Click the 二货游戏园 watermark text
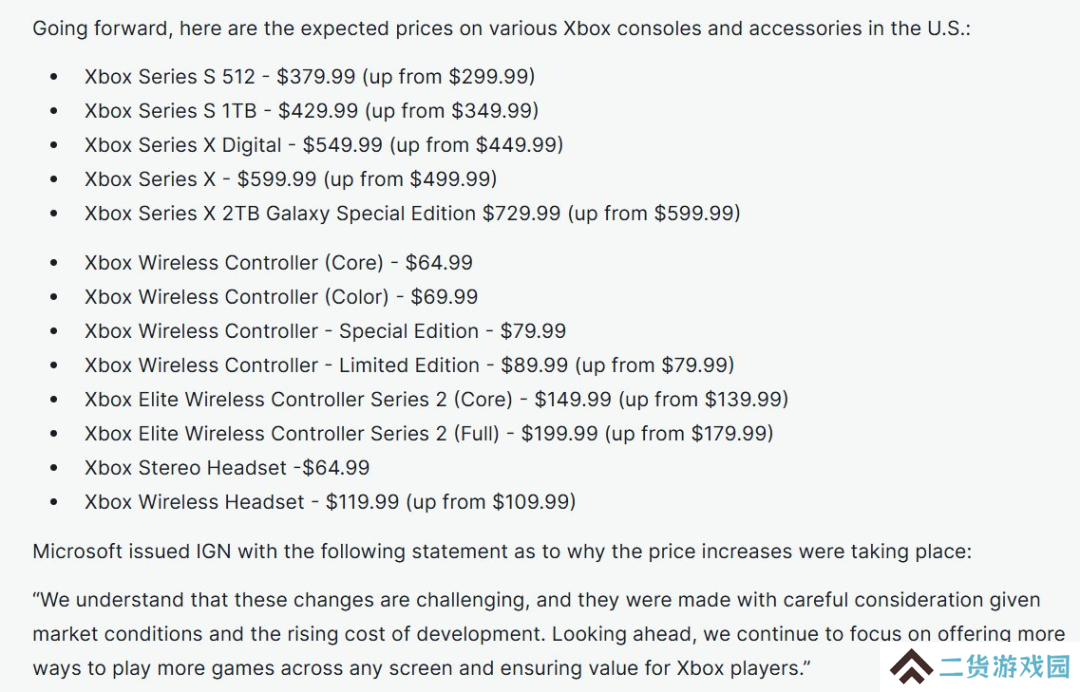The width and height of the screenshot is (1080, 692). [1006, 667]
